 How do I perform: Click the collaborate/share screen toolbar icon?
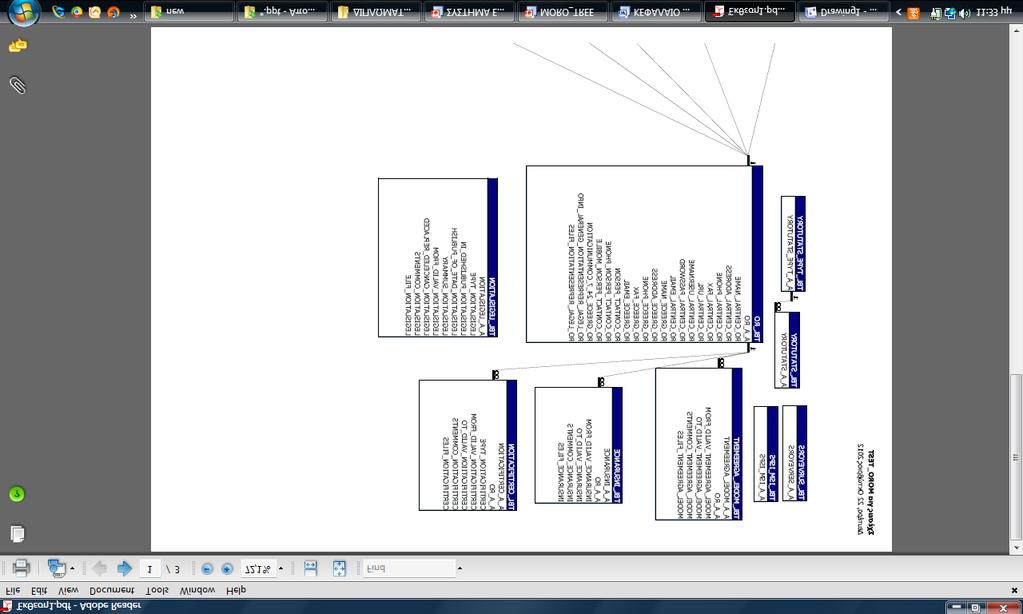point(57,568)
